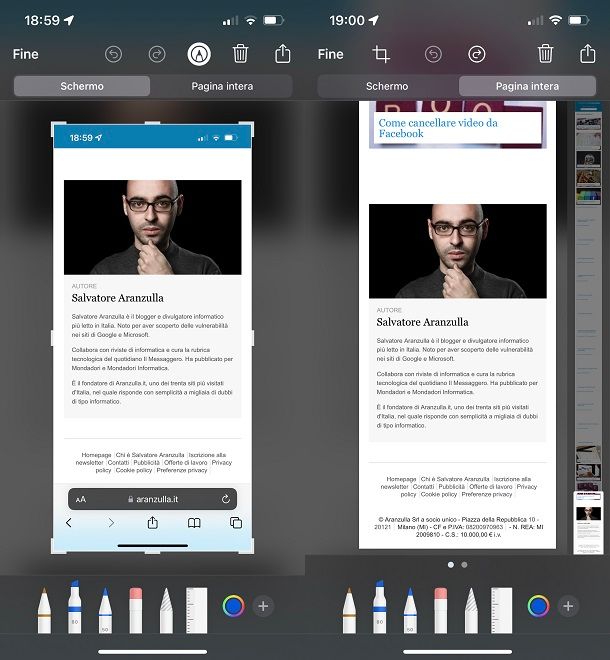610x660 pixels.
Task: Tap the first page indicator dot
Action: coord(451,565)
